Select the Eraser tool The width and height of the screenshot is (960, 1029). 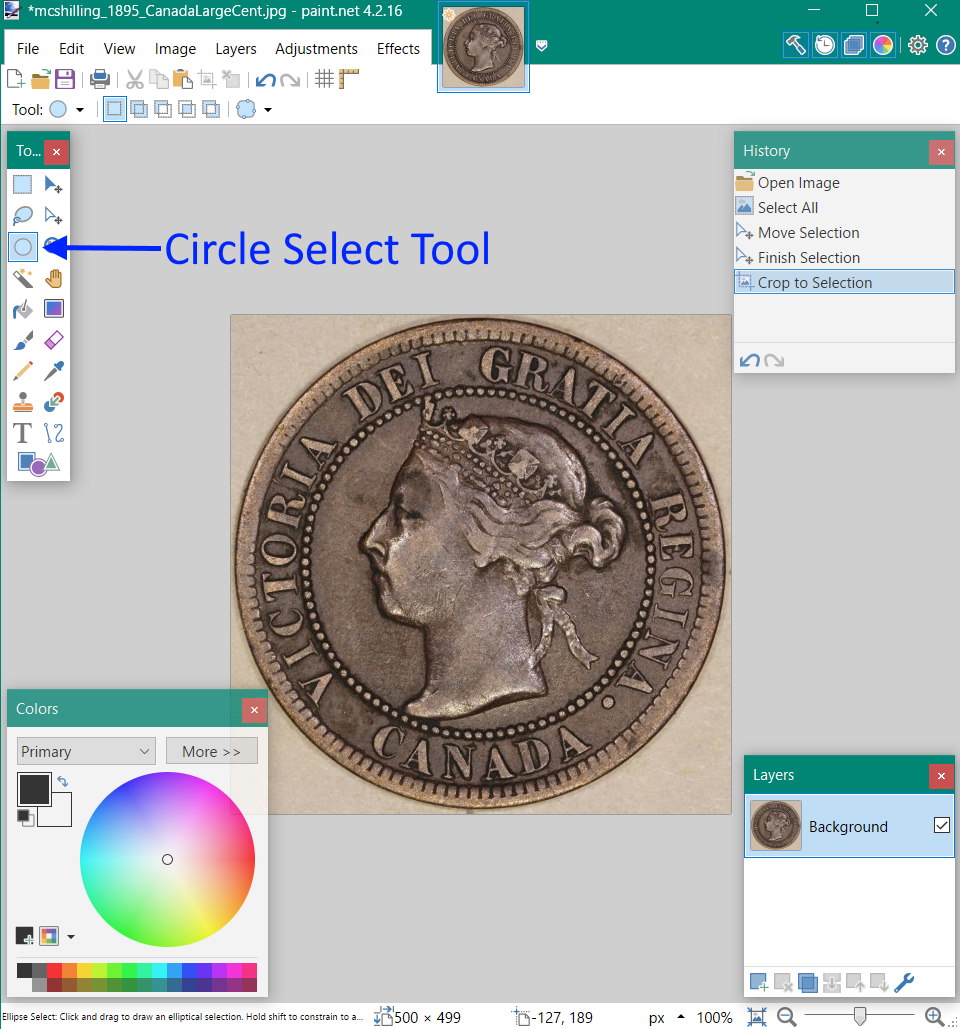pyautogui.click(x=53, y=340)
